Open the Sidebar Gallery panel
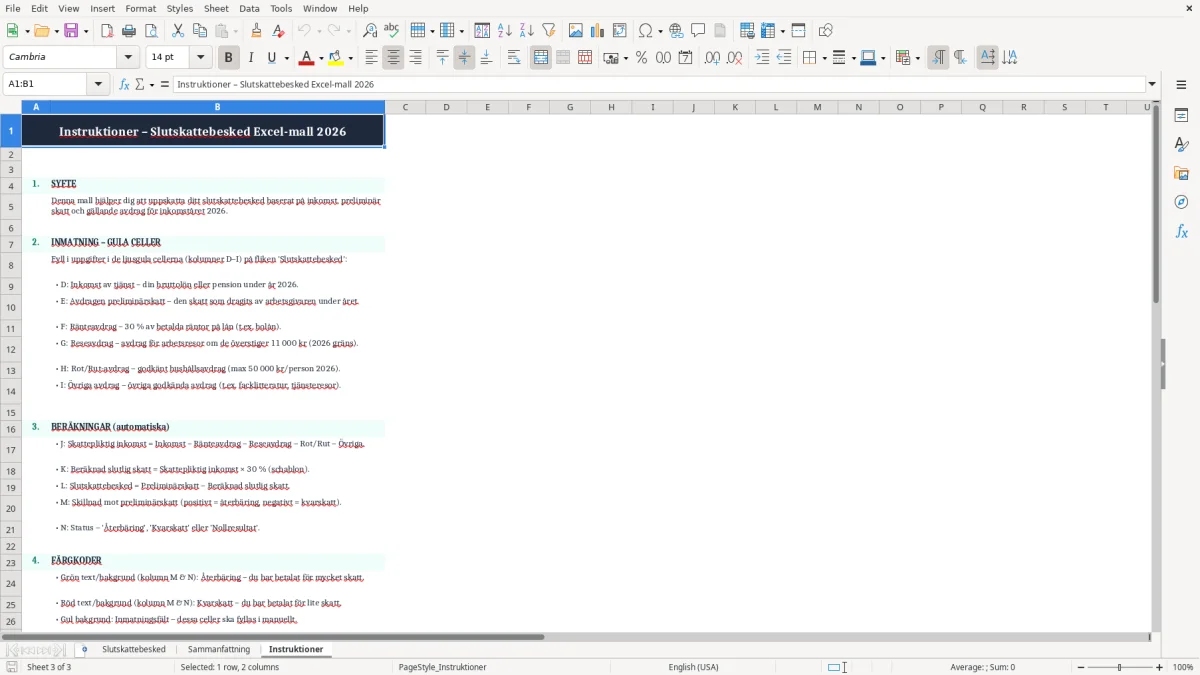Image resolution: width=1200 pixels, height=675 pixels. point(1181,173)
